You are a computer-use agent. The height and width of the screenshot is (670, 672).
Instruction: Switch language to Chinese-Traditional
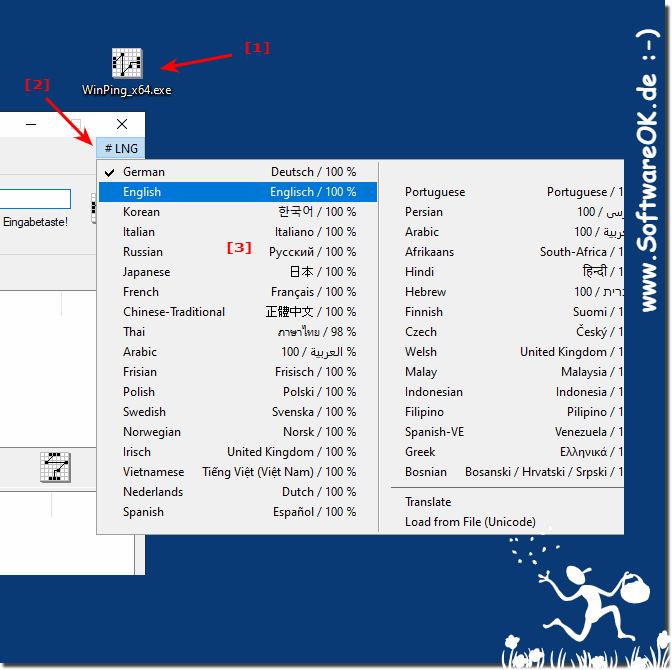(x=238, y=312)
